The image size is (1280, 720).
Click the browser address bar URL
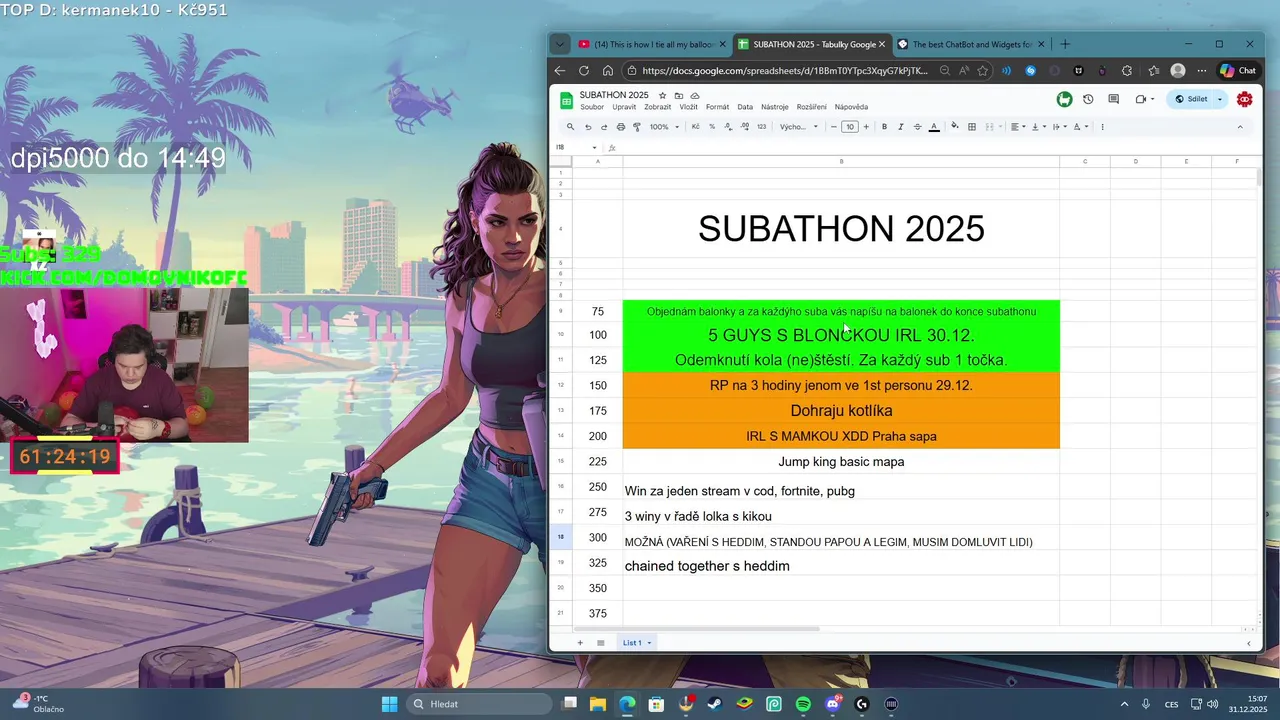785,71
